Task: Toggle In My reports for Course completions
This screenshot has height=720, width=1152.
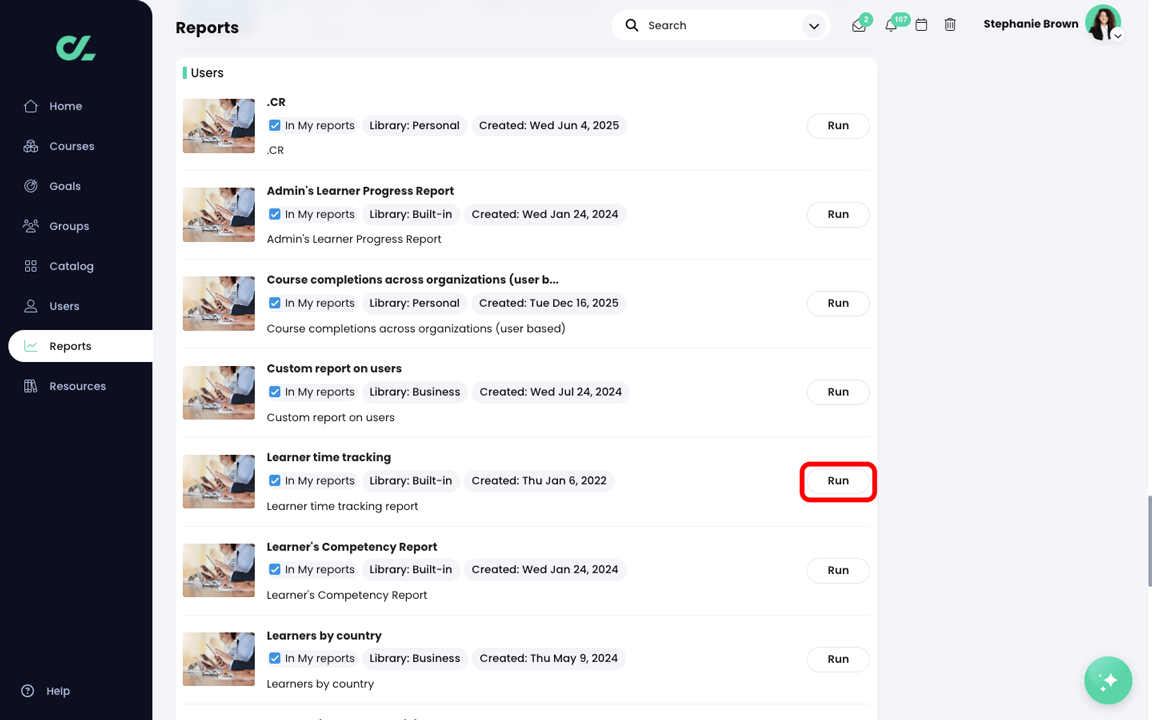Action: pyautogui.click(x=275, y=303)
